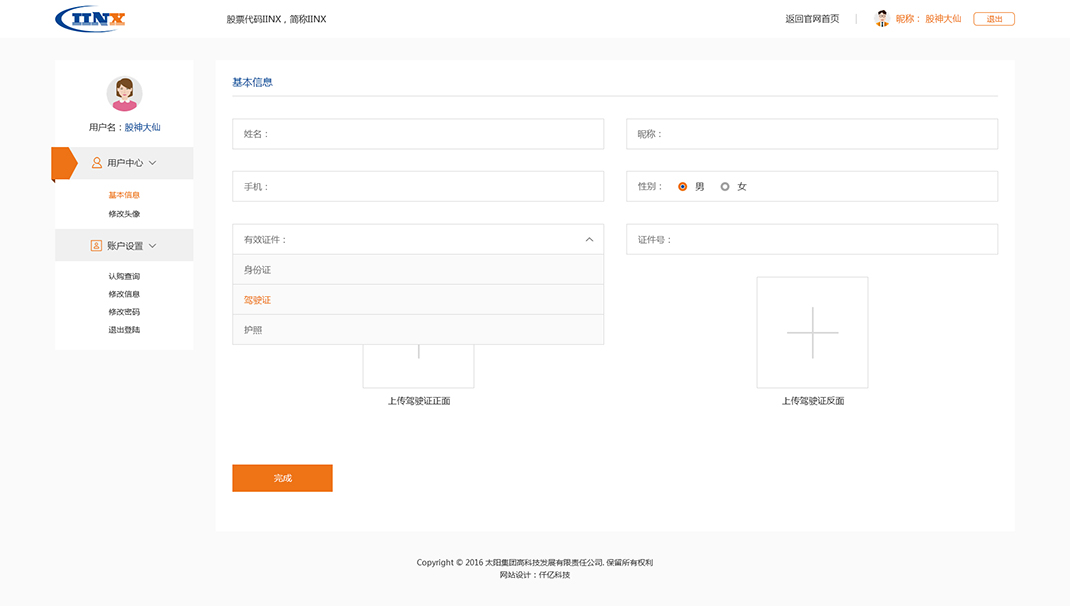Collapse the 用户中心 section chevron
This screenshot has height=606, width=1070.
[x=153, y=162]
